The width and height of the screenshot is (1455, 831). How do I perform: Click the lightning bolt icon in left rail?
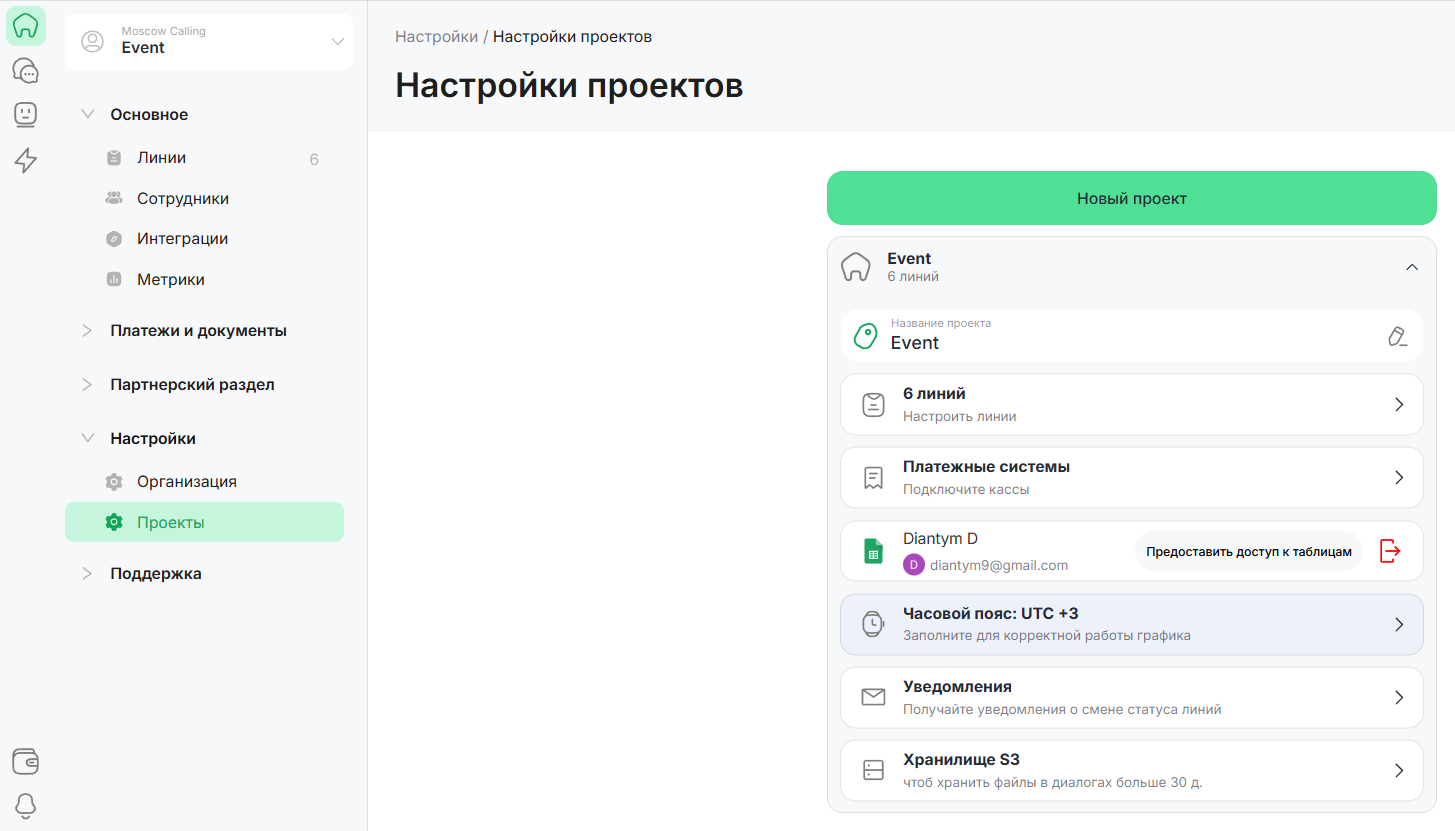coord(26,160)
